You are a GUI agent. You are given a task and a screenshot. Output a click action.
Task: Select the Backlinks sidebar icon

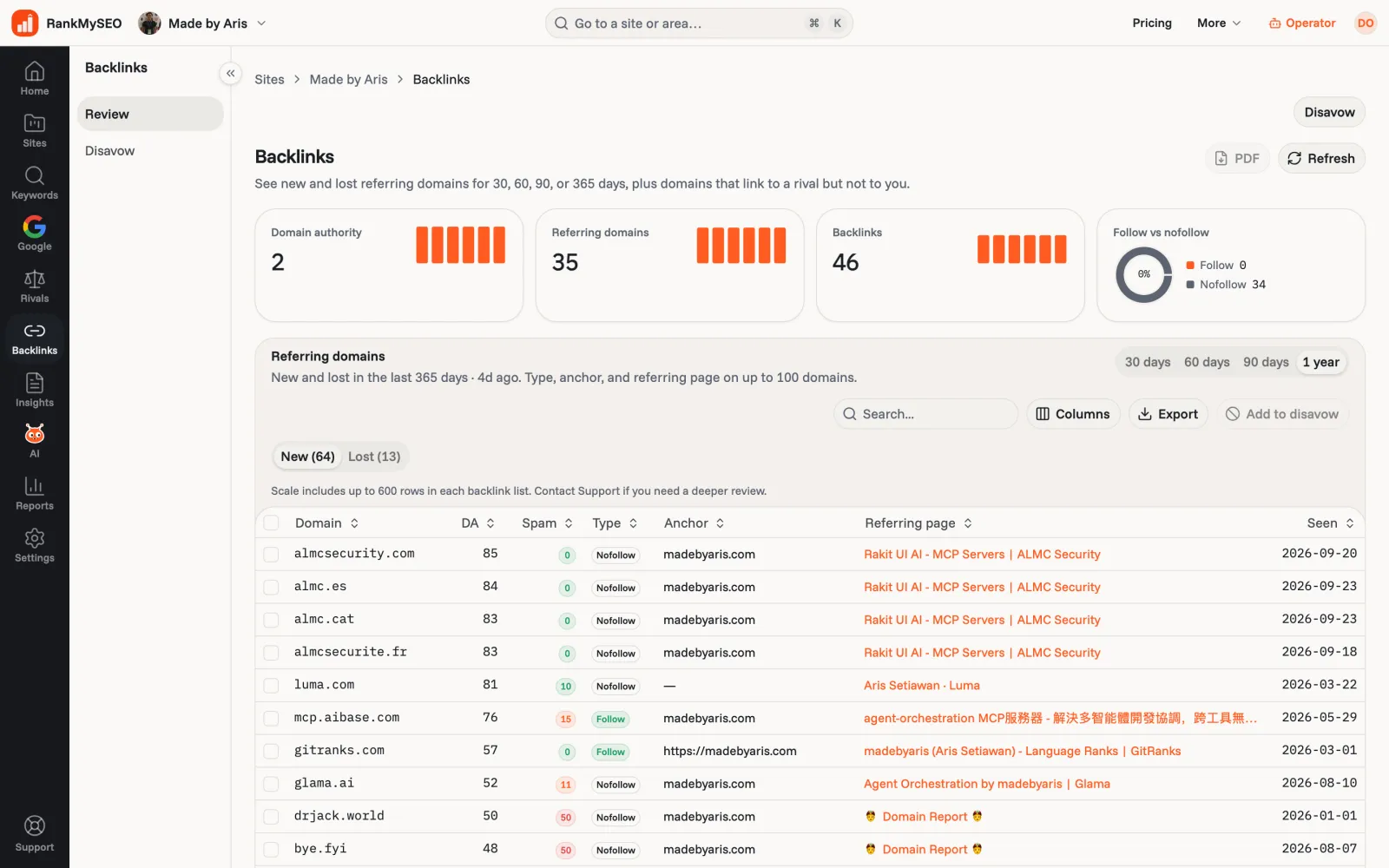tap(35, 338)
